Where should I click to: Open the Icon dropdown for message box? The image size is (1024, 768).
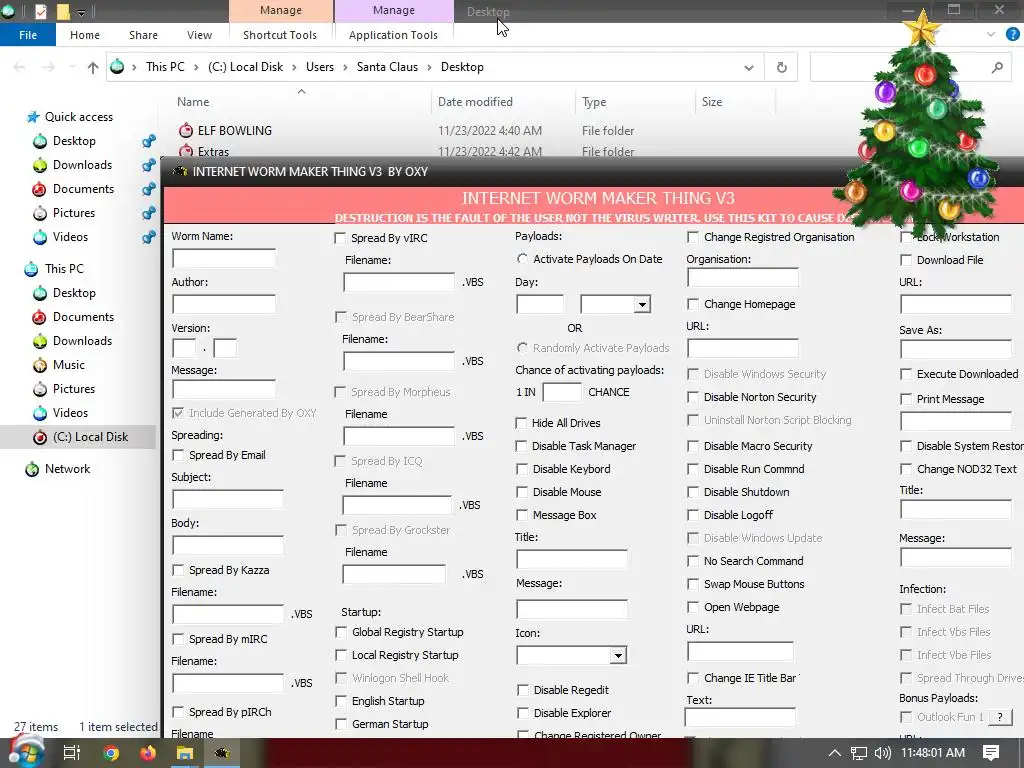tap(618, 655)
